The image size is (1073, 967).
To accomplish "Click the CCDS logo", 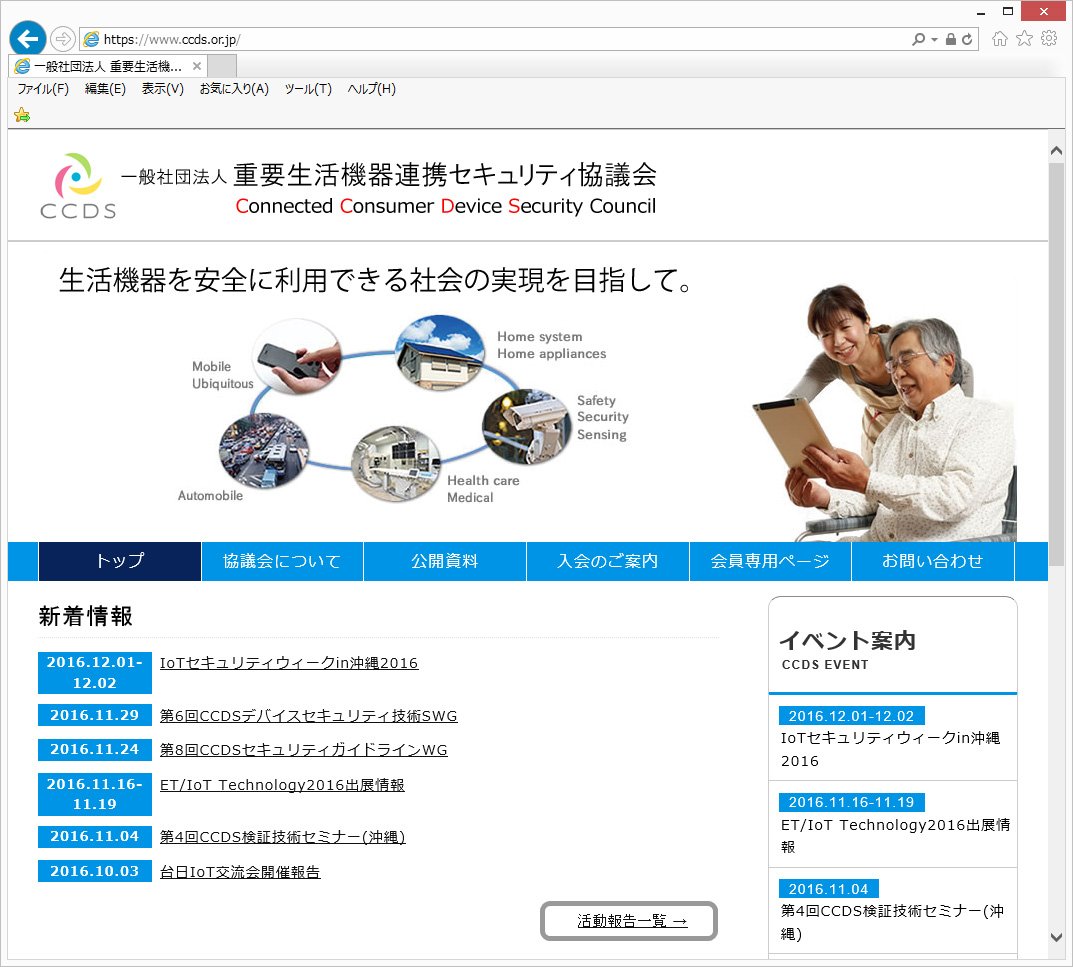I will click(x=78, y=185).
